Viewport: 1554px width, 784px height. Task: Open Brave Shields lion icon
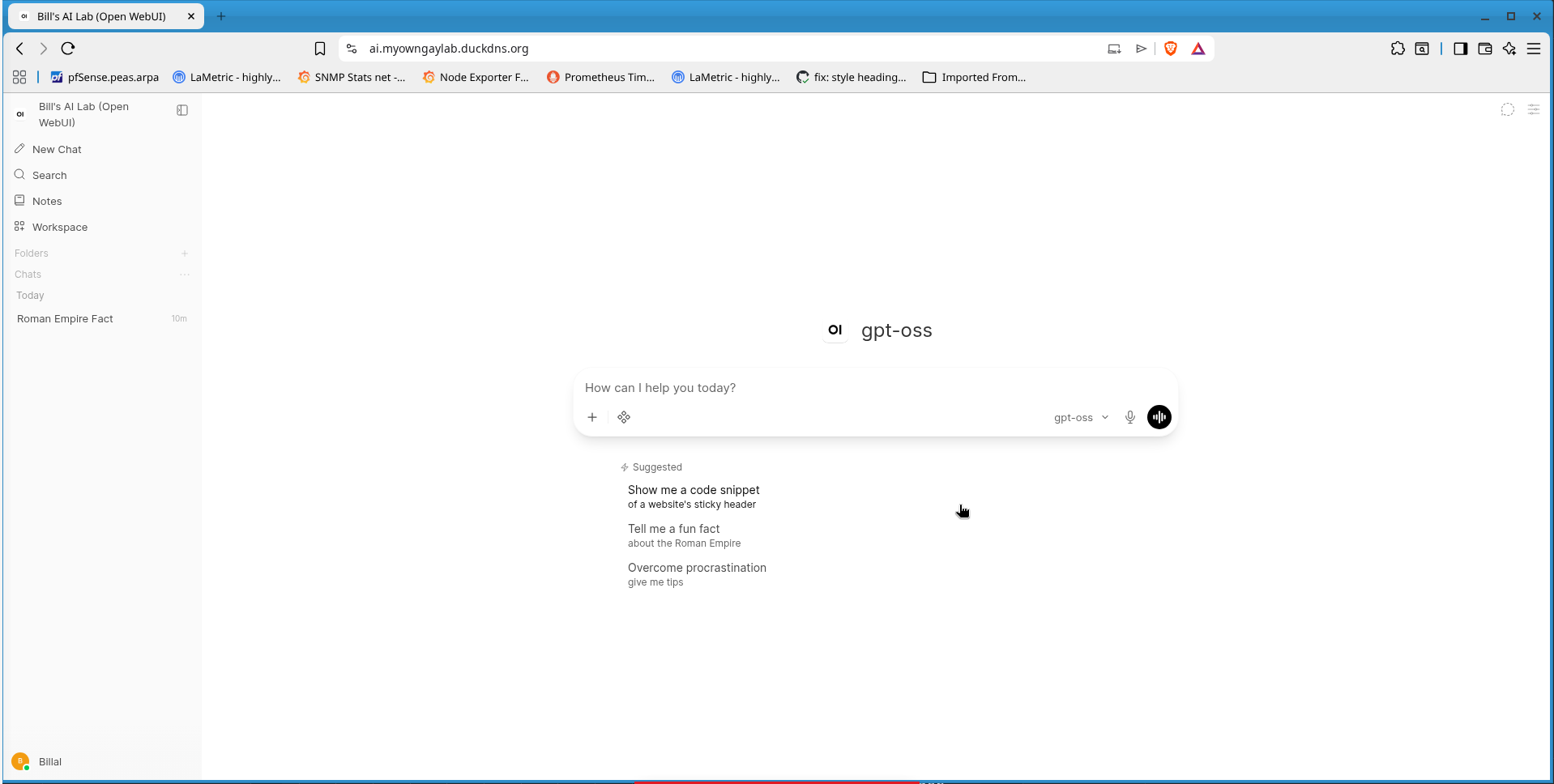point(1170,49)
